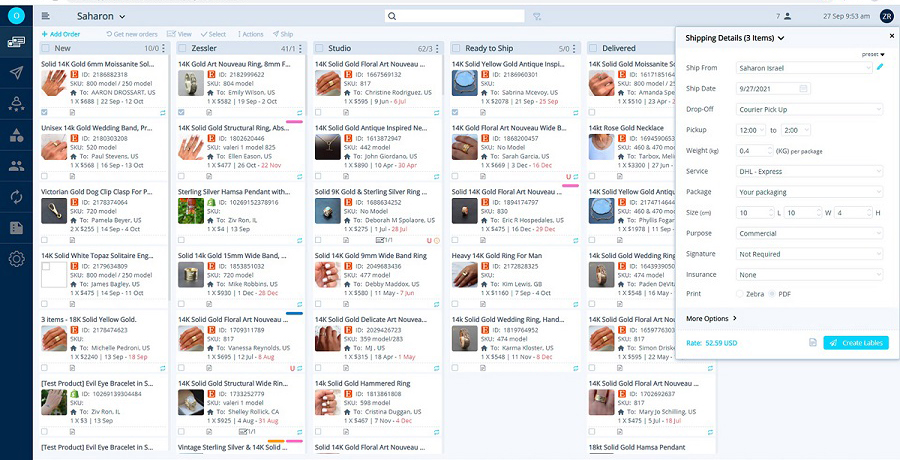The height and width of the screenshot is (460, 900).
Task: Expand More Options in shipping panel
Action: coord(712,319)
